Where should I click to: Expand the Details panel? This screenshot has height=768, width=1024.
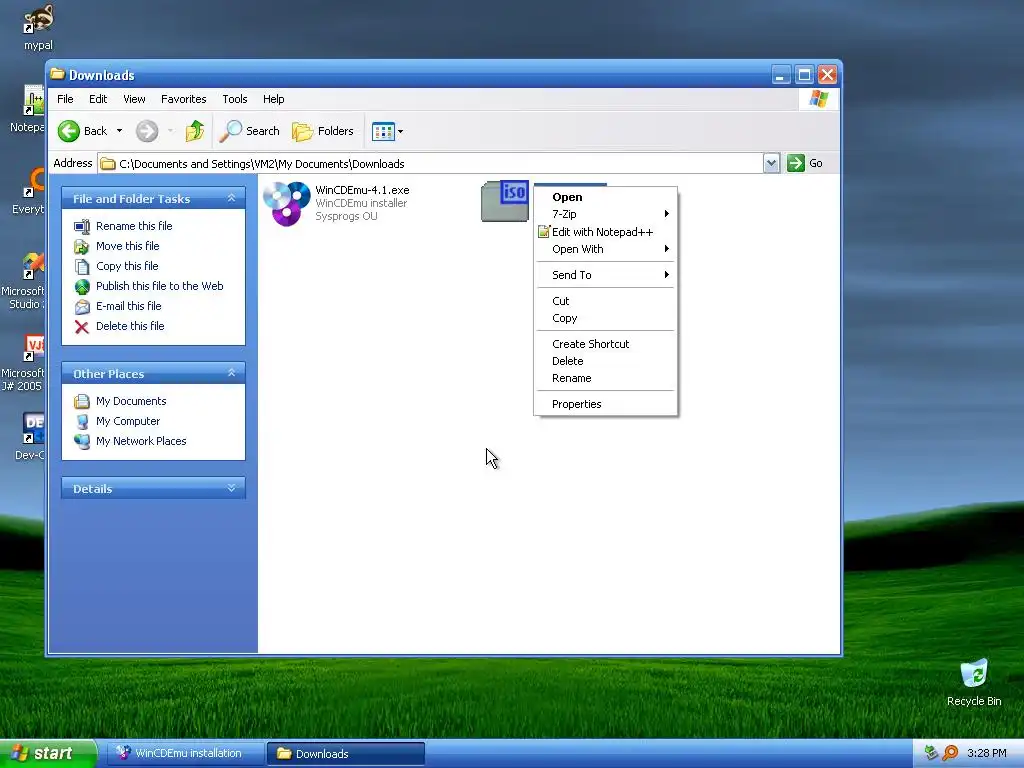click(x=231, y=488)
